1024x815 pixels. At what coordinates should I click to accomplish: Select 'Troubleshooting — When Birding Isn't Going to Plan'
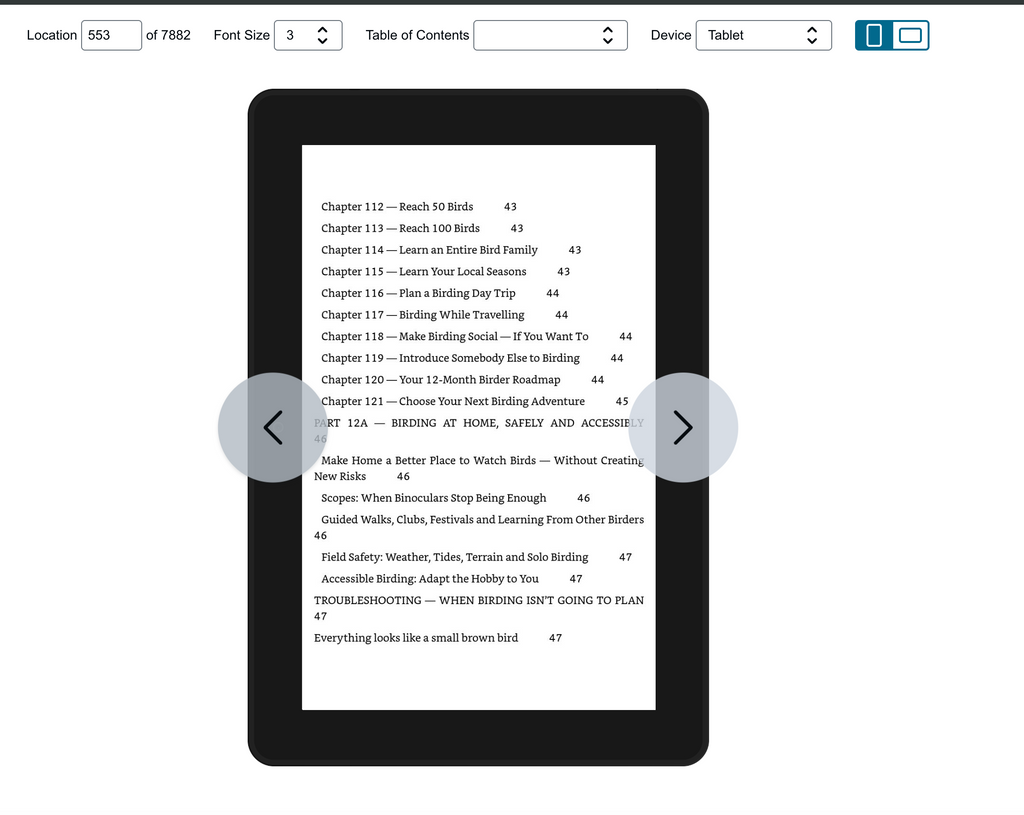pos(479,608)
